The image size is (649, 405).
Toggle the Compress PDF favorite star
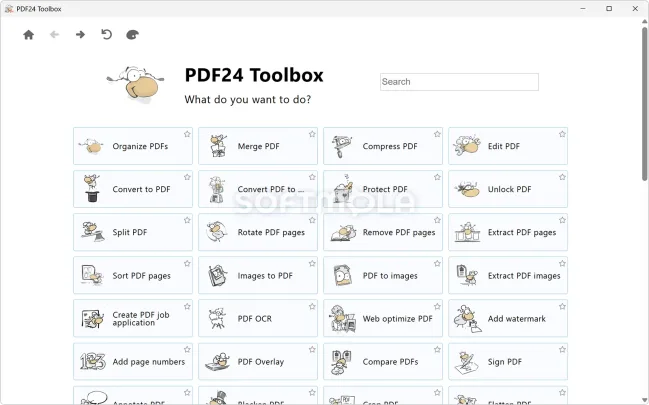(x=437, y=134)
